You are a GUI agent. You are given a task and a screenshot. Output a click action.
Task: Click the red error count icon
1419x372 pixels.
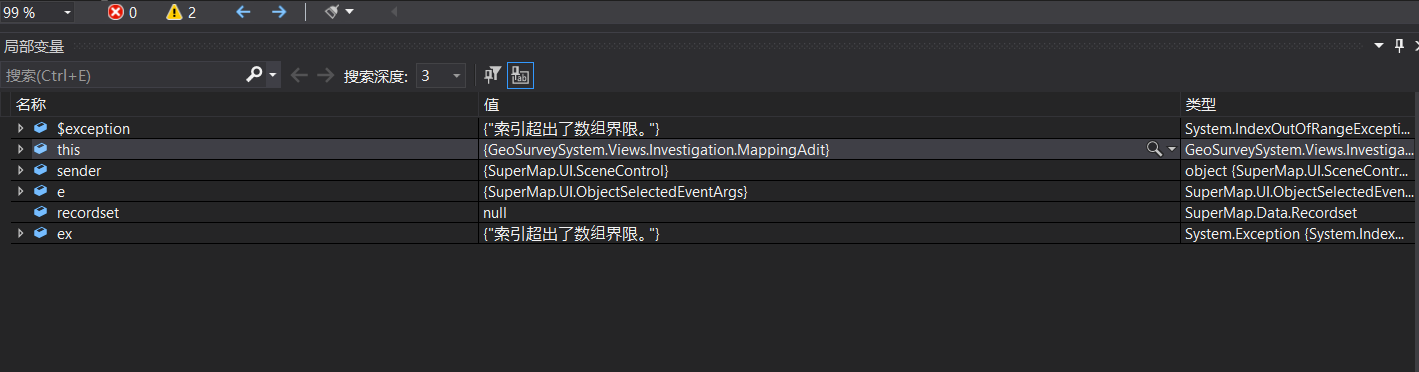point(116,12)
